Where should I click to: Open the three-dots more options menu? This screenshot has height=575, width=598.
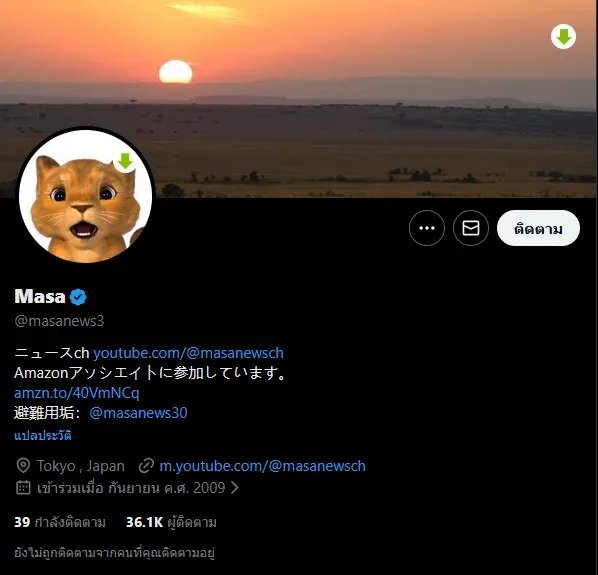pyautogui.click(x=427, y=228)
